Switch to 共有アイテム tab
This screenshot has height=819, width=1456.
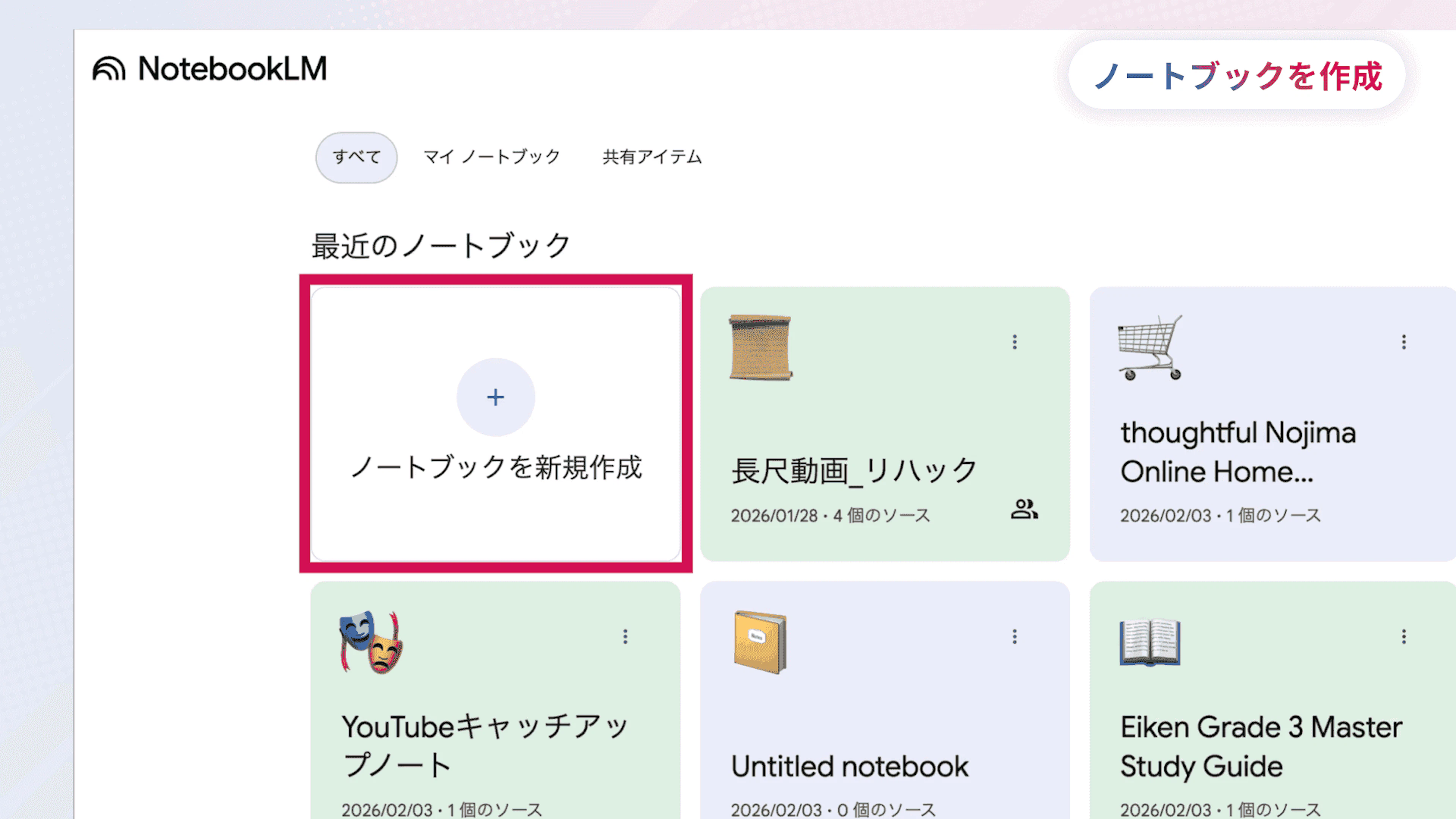pos(652,157)
